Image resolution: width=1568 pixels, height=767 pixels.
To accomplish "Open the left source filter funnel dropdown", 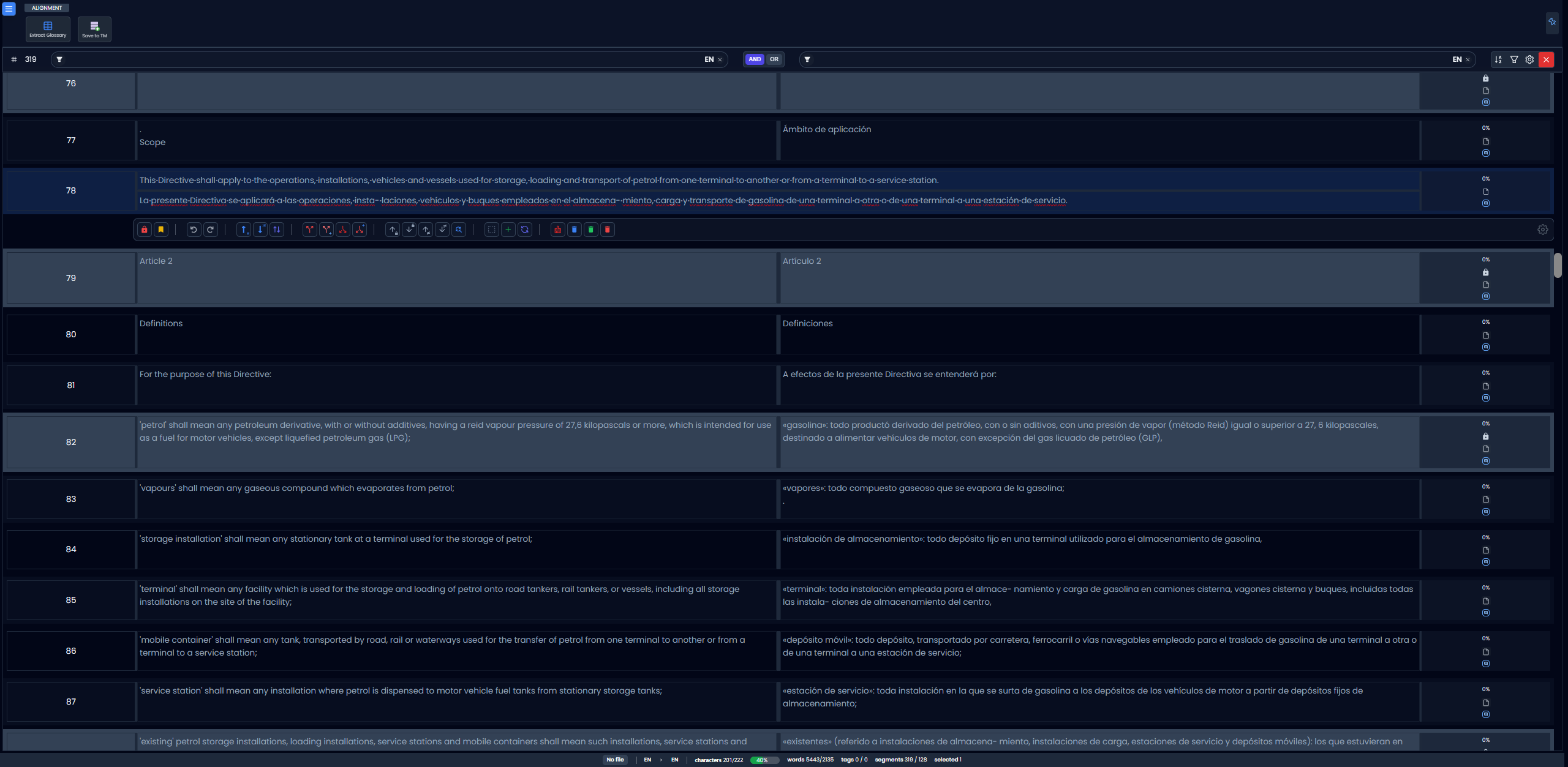I will click(59, 59).
